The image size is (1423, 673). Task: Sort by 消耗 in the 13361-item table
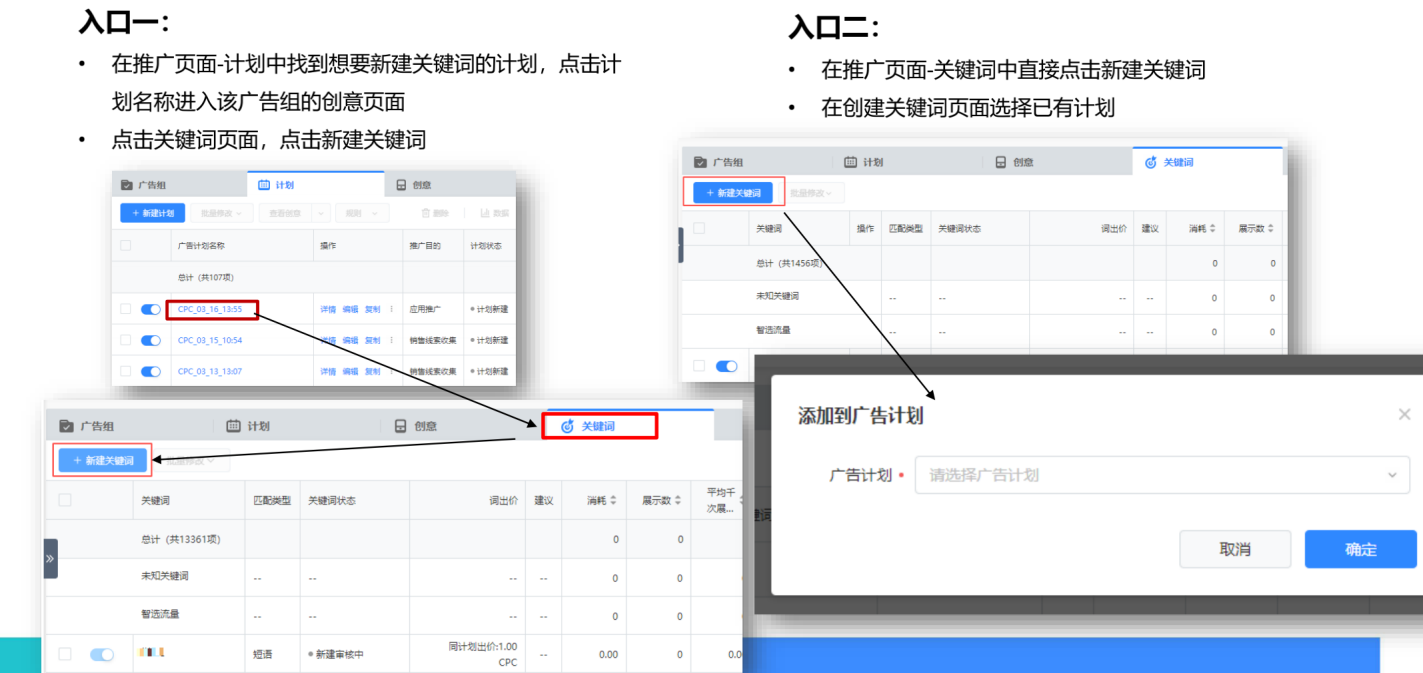coord(614,500)
